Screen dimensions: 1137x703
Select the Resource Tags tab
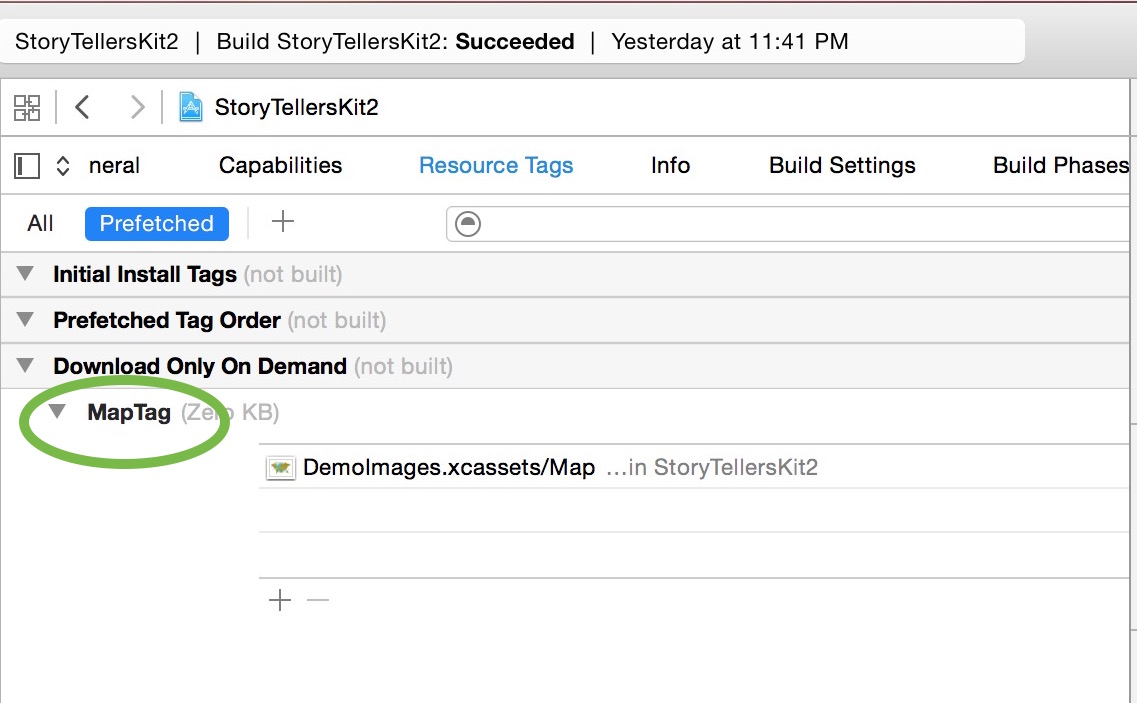[496, 165]
